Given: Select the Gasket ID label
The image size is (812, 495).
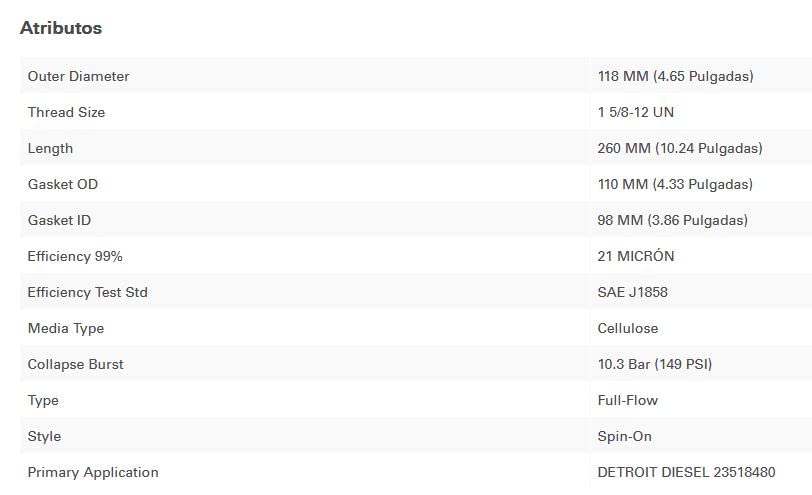Looking at the screenshot, I should coord(59,220).
